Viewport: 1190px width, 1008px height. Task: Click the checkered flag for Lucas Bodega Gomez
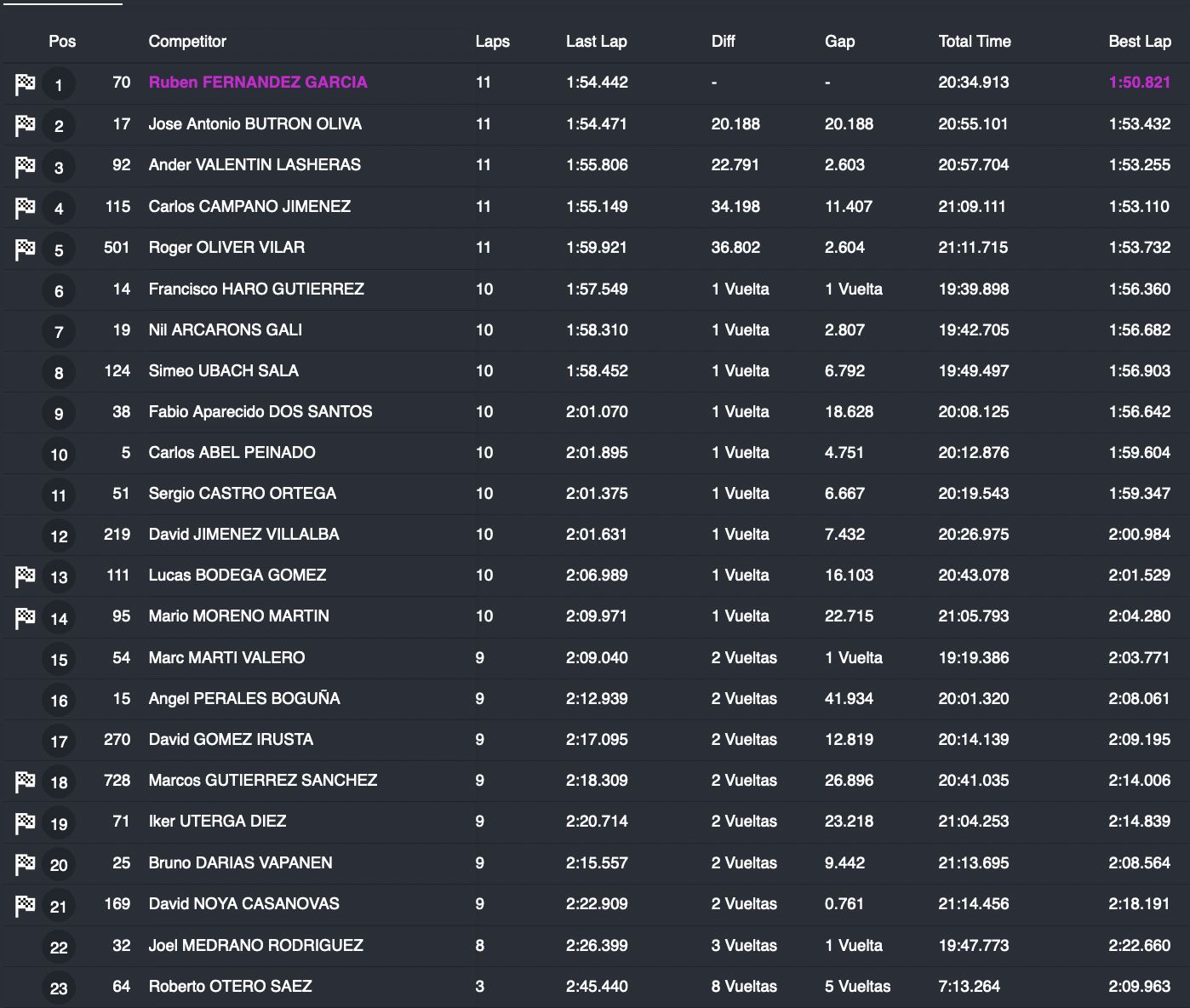(26, 576)
